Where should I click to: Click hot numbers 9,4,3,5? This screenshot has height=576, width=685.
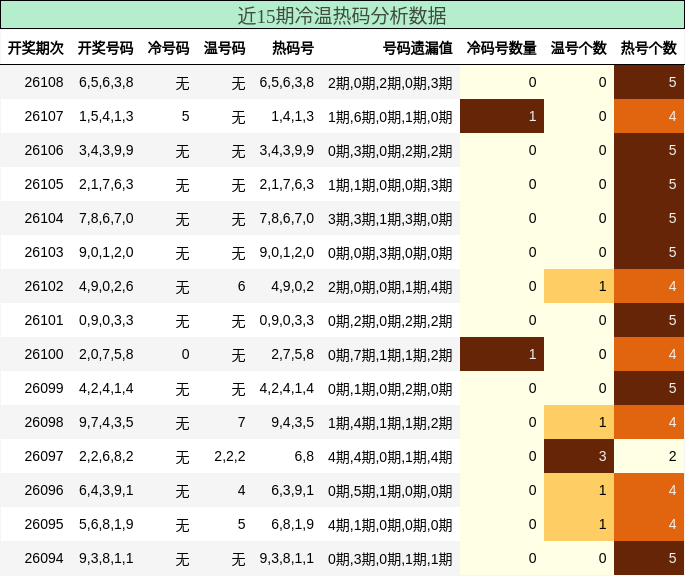pos(292,422)
